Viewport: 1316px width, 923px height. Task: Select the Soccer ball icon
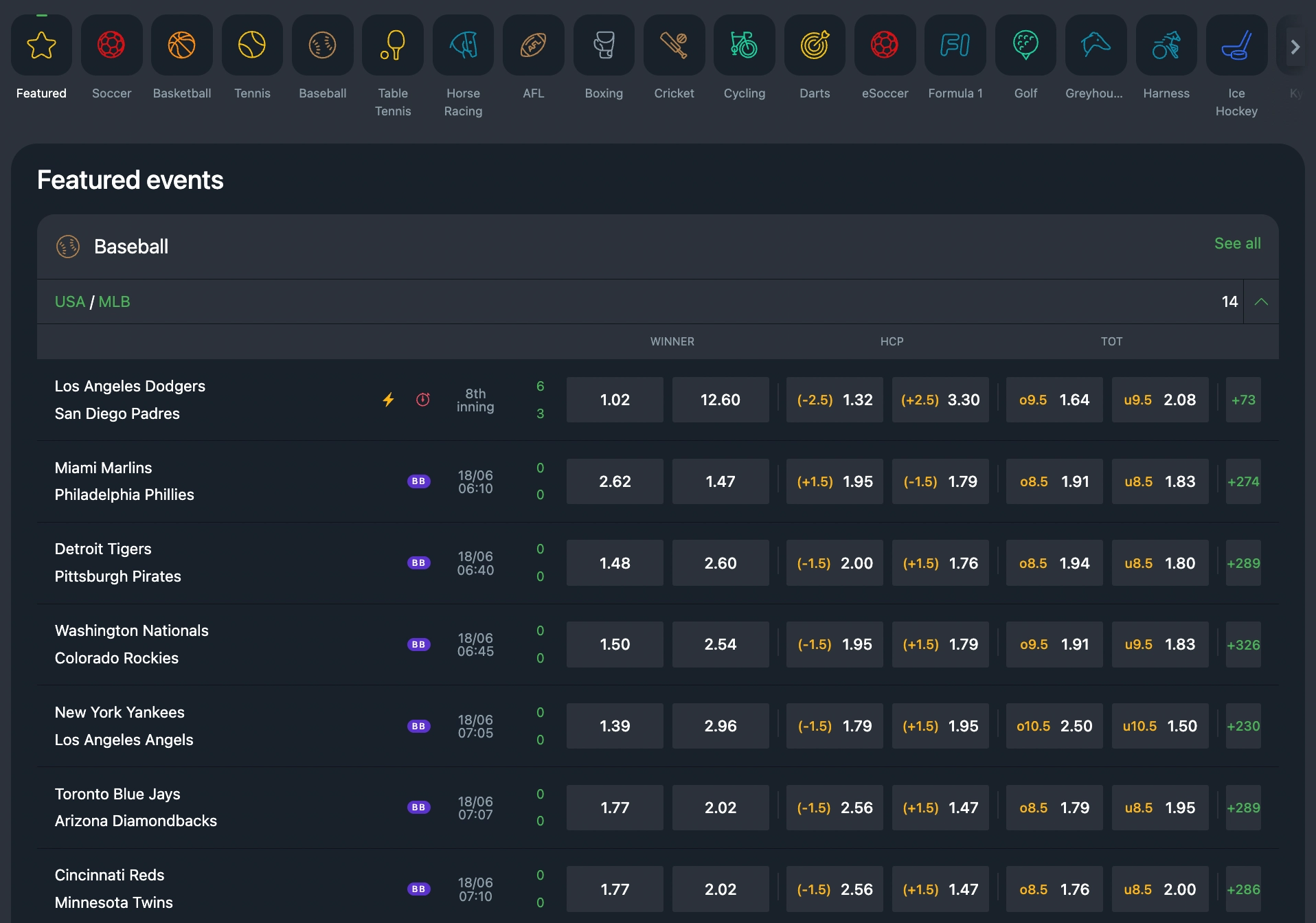point(111,45)
